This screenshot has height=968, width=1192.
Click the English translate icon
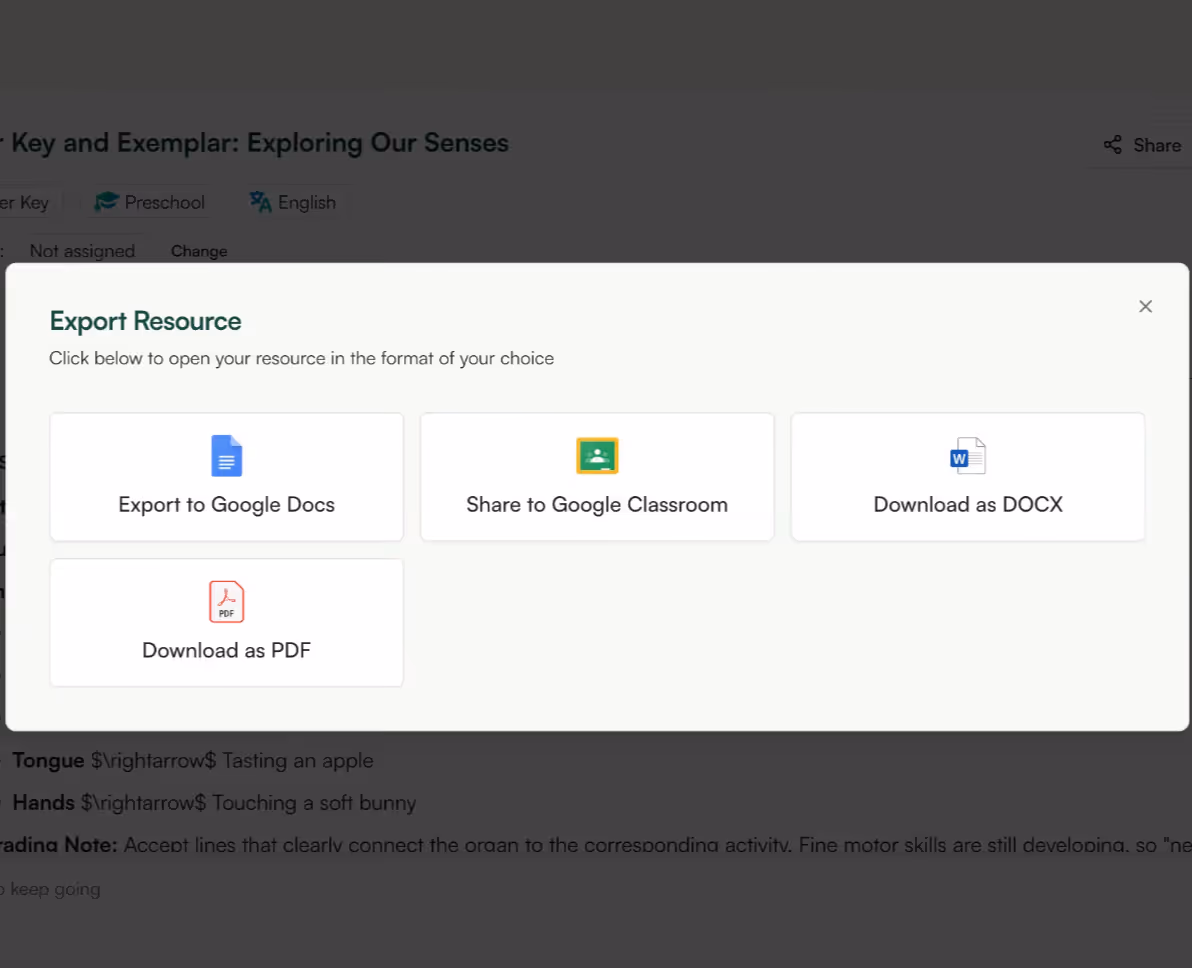pos(261,202)
